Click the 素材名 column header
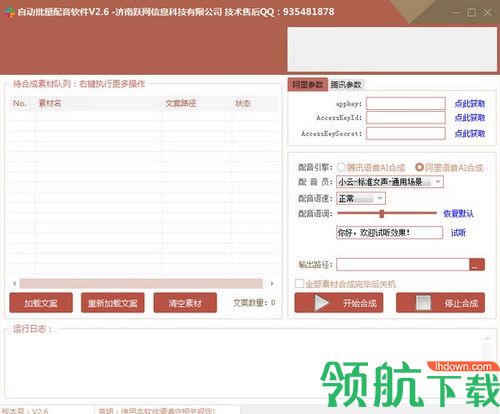The width and height of the screenshot is (500, 414). pos(98,103)
